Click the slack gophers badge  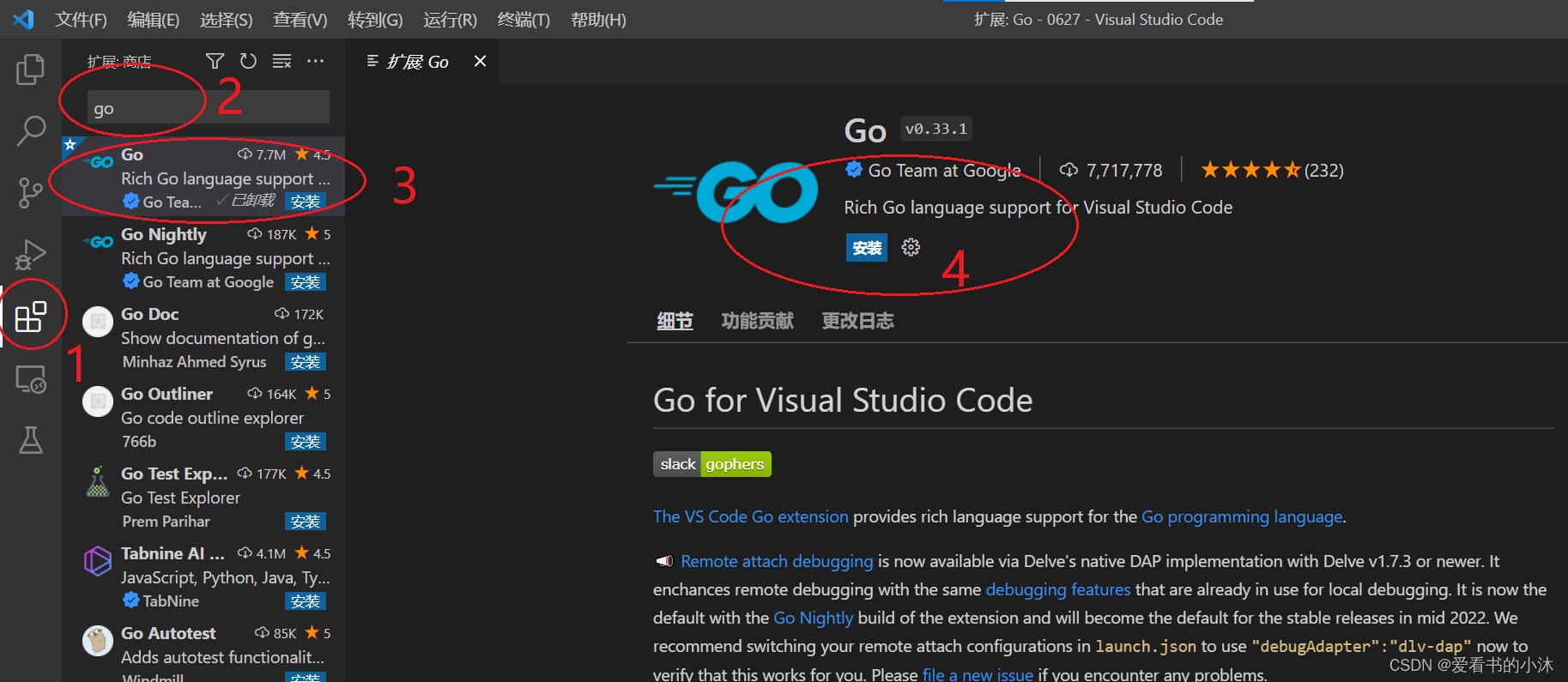pos(712,464)
